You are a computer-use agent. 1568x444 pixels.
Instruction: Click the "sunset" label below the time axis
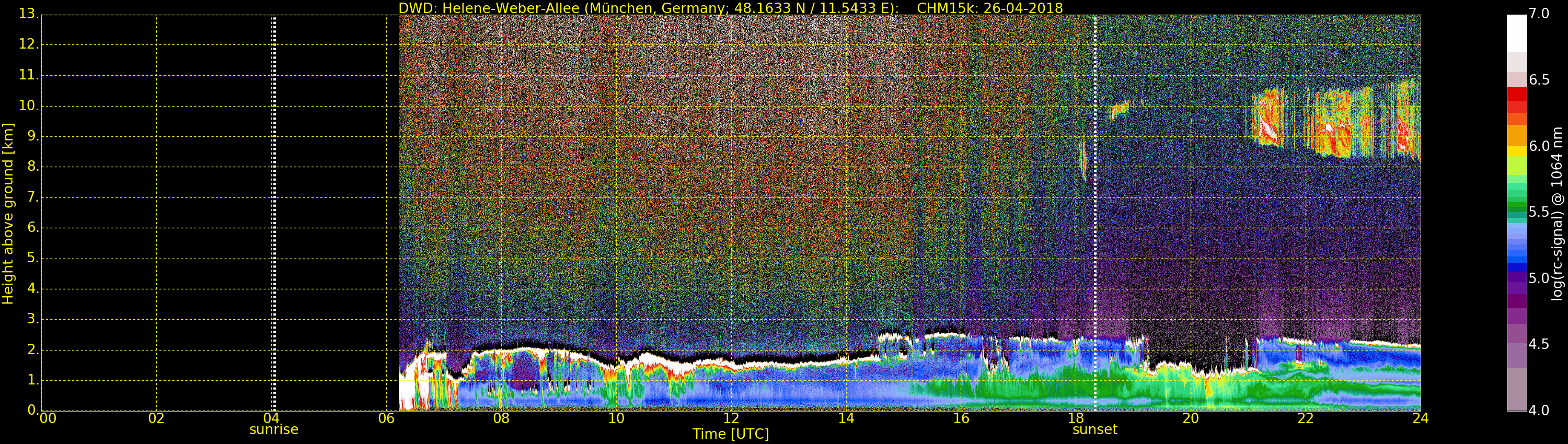1094,429
